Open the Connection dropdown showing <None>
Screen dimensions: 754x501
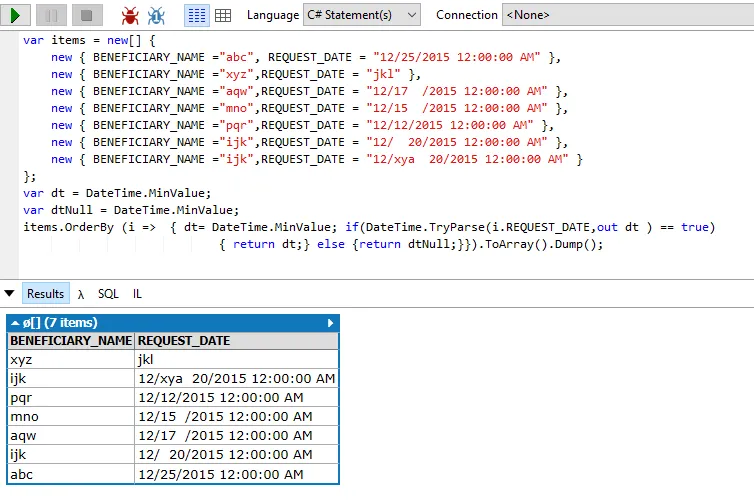click(628, 15)
